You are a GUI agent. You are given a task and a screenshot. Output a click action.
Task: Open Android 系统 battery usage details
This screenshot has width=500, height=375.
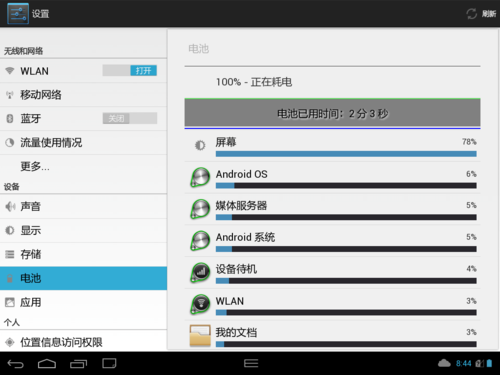[x=332, y=241]
